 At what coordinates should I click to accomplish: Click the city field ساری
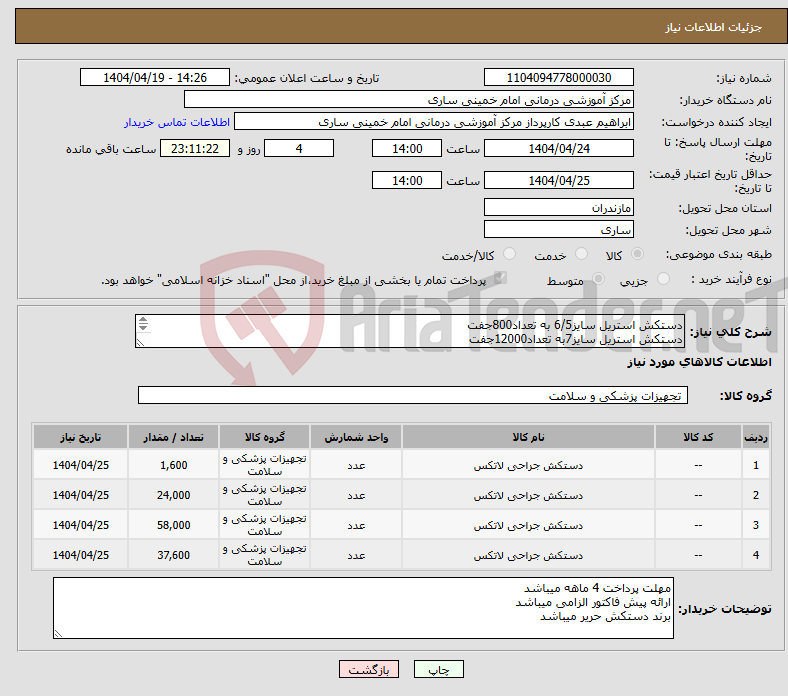click(558, 229)
